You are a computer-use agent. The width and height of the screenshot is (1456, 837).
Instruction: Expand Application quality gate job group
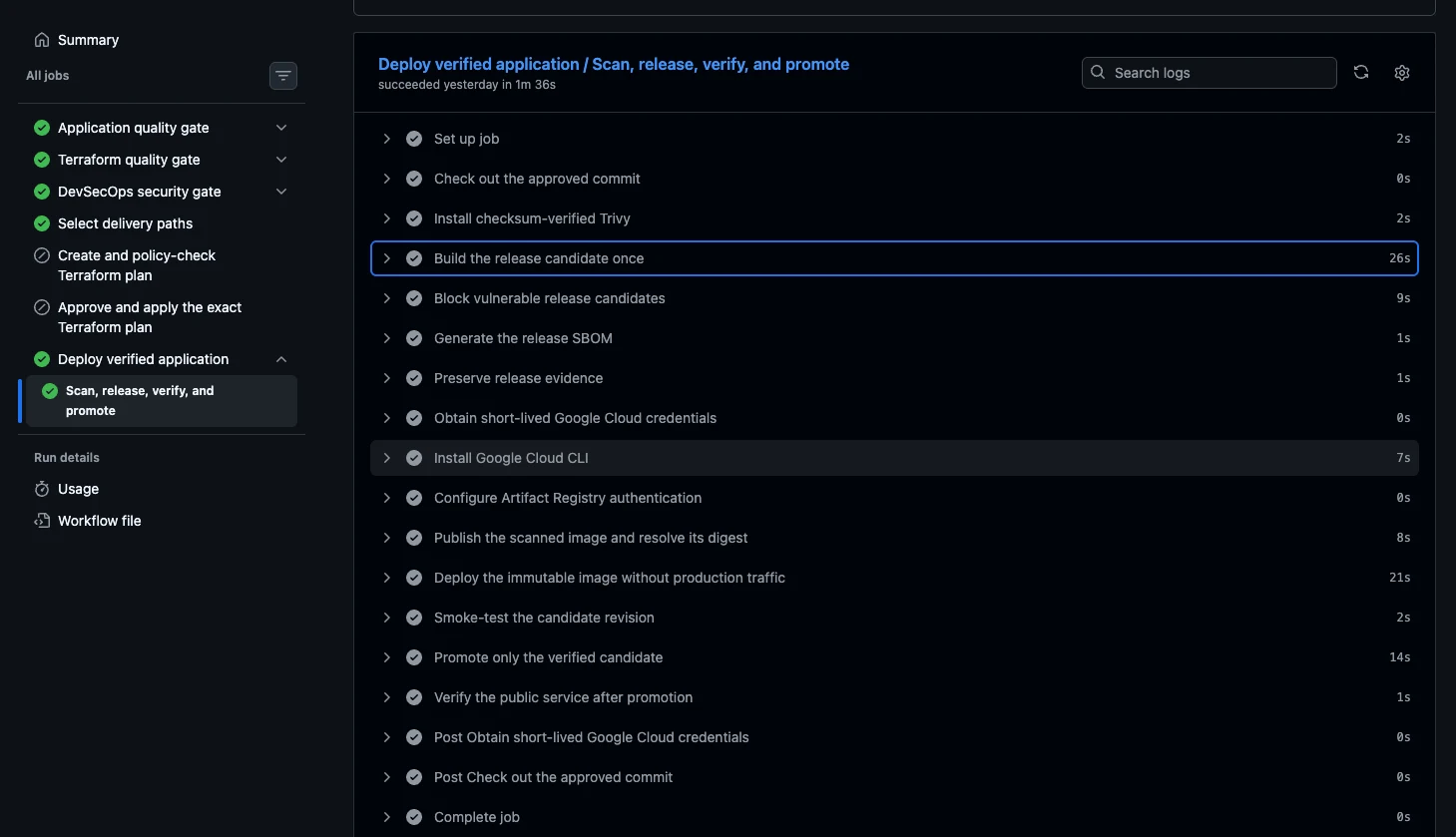point(281,128)
